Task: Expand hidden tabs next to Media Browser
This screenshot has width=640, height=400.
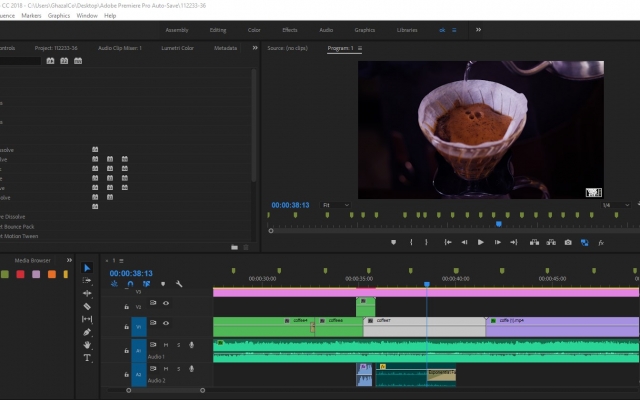Action: pyautogui.click(x=69, y=260)
